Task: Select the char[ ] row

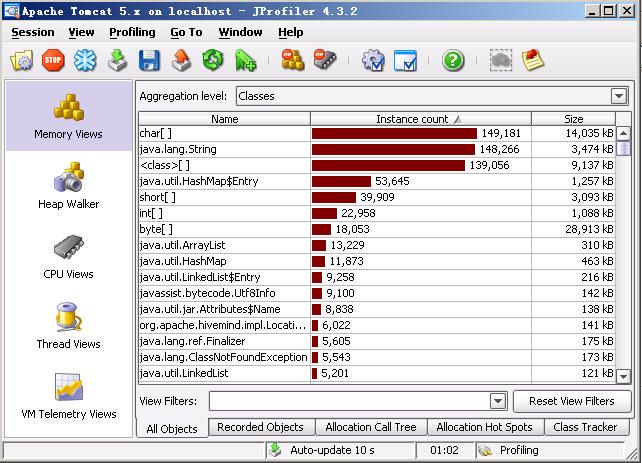Action: (x=377, y=133)
